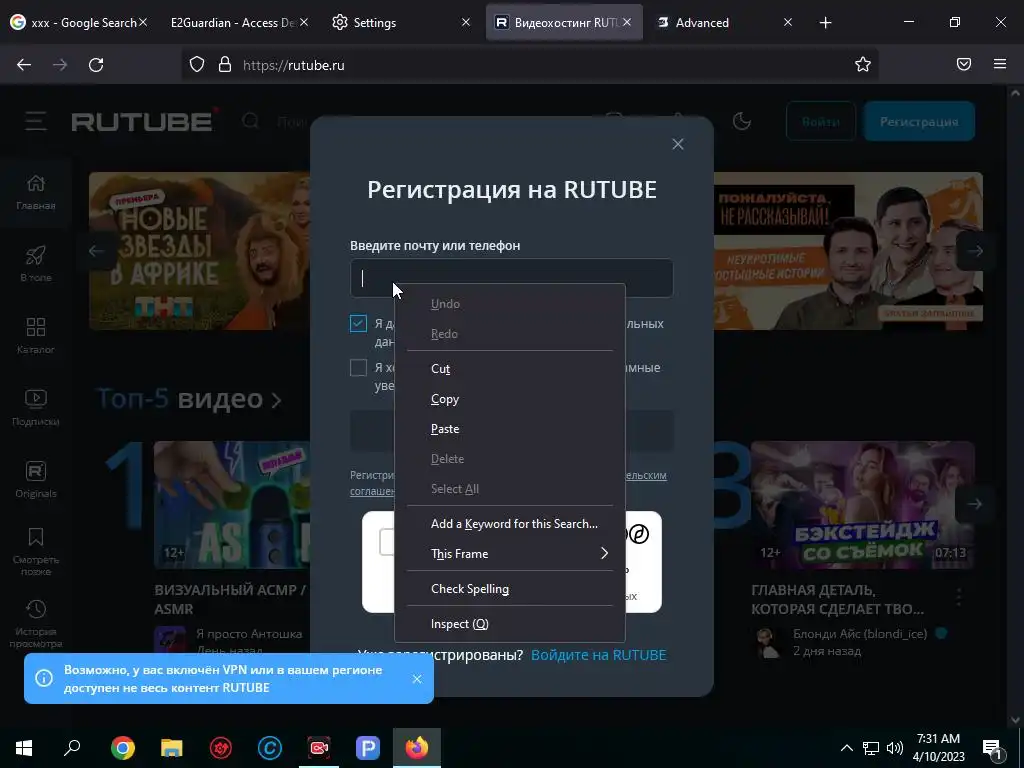Open История просмотра in the sidebar

(x=36, y=624)
